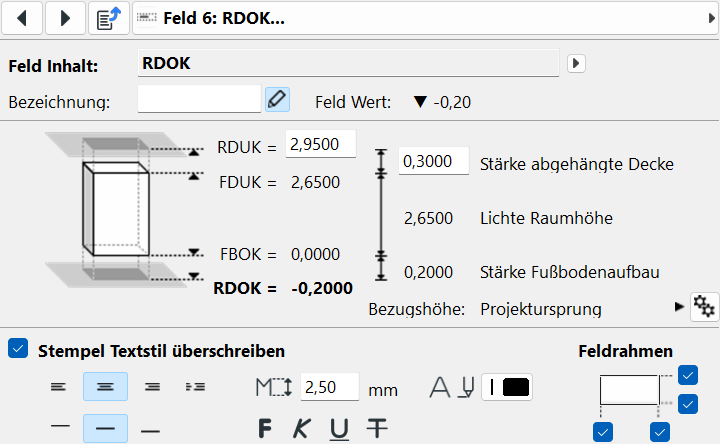Viewport: 720px width, 444px height.
Task: Expand the Feld Inhalt options arrow
Action: pyautogui.click(x=575, y=64)
